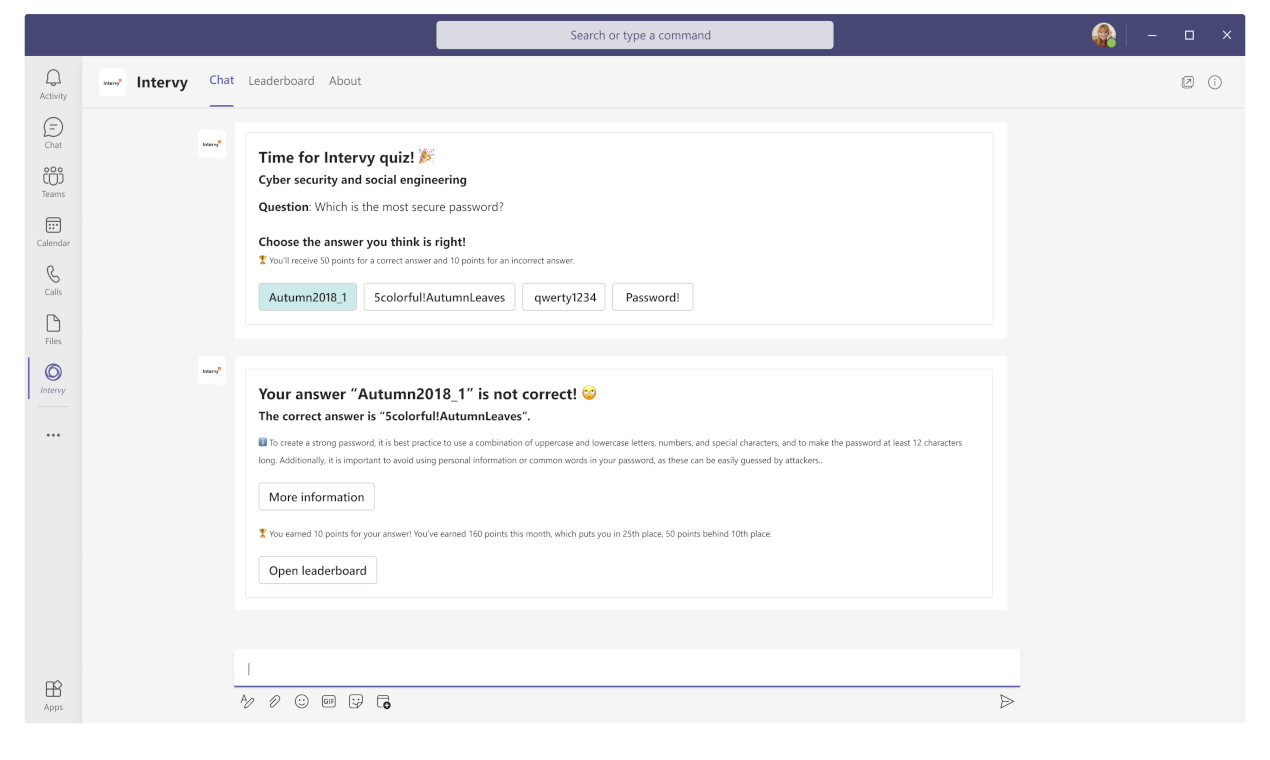The height and width of the screenshot is (760, 1270).
Task: Click the 'The correct answer is' line
Action: [395, 416]
